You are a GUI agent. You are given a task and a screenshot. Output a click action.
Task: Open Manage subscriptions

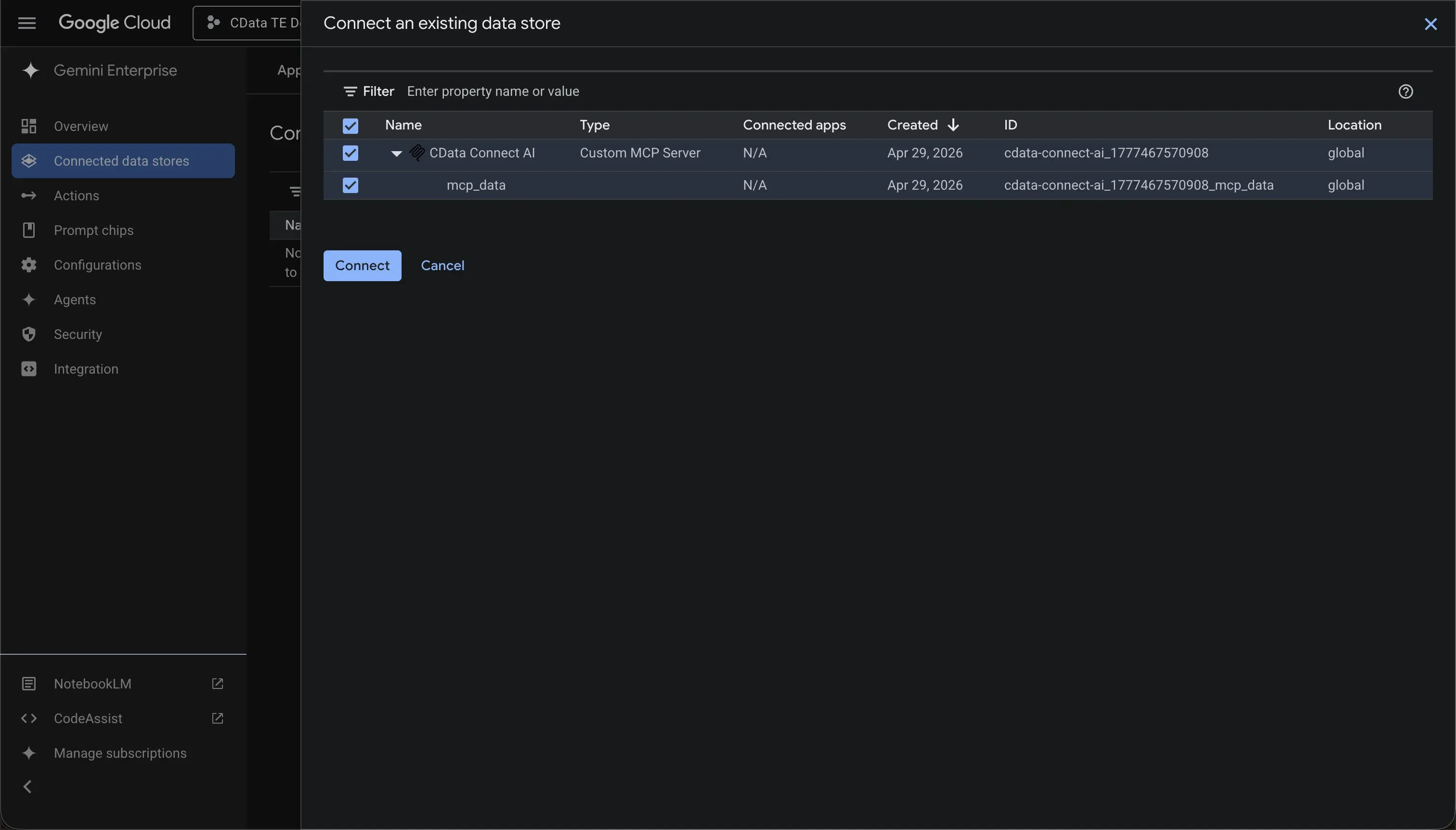(x=123, y=753)
